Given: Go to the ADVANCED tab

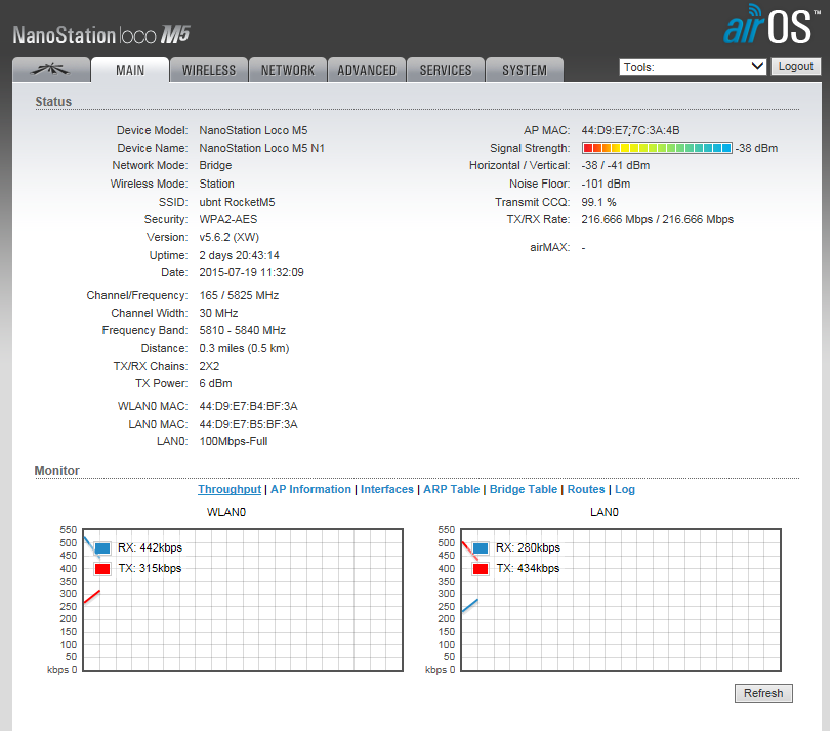Looking at the screenshot, I should pos(366,70).
